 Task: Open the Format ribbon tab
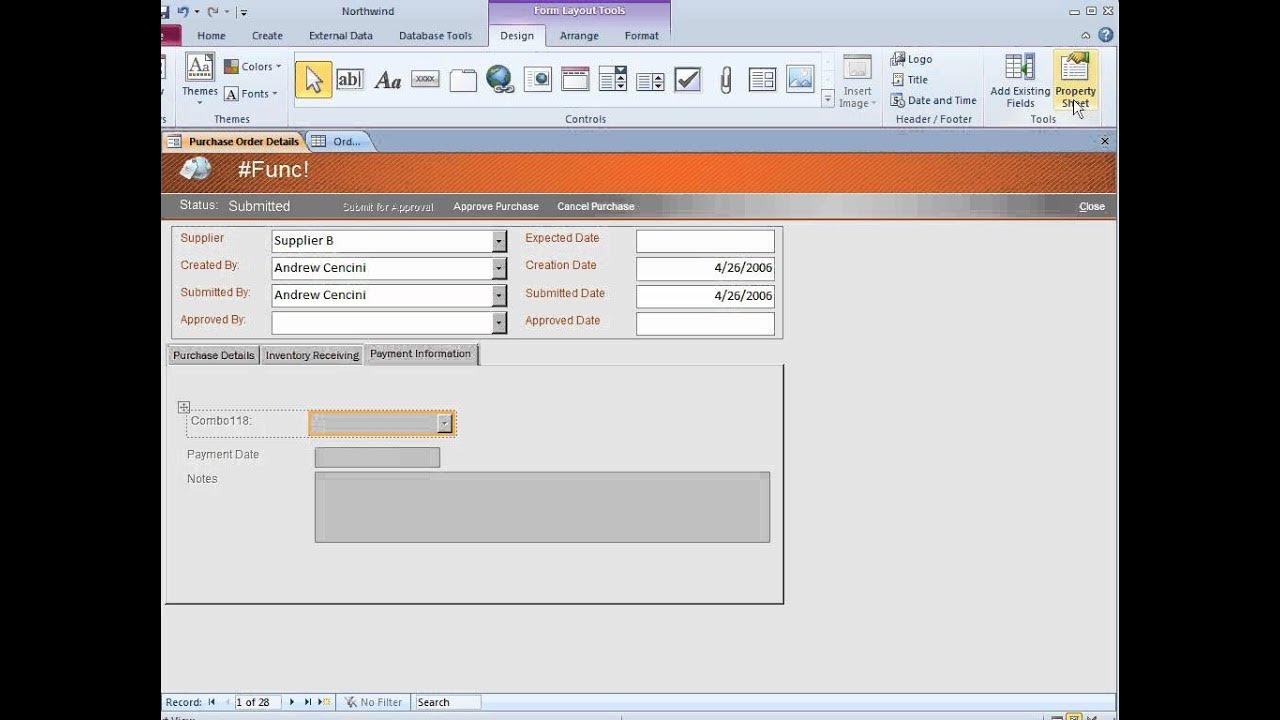(x=642, y=36)
